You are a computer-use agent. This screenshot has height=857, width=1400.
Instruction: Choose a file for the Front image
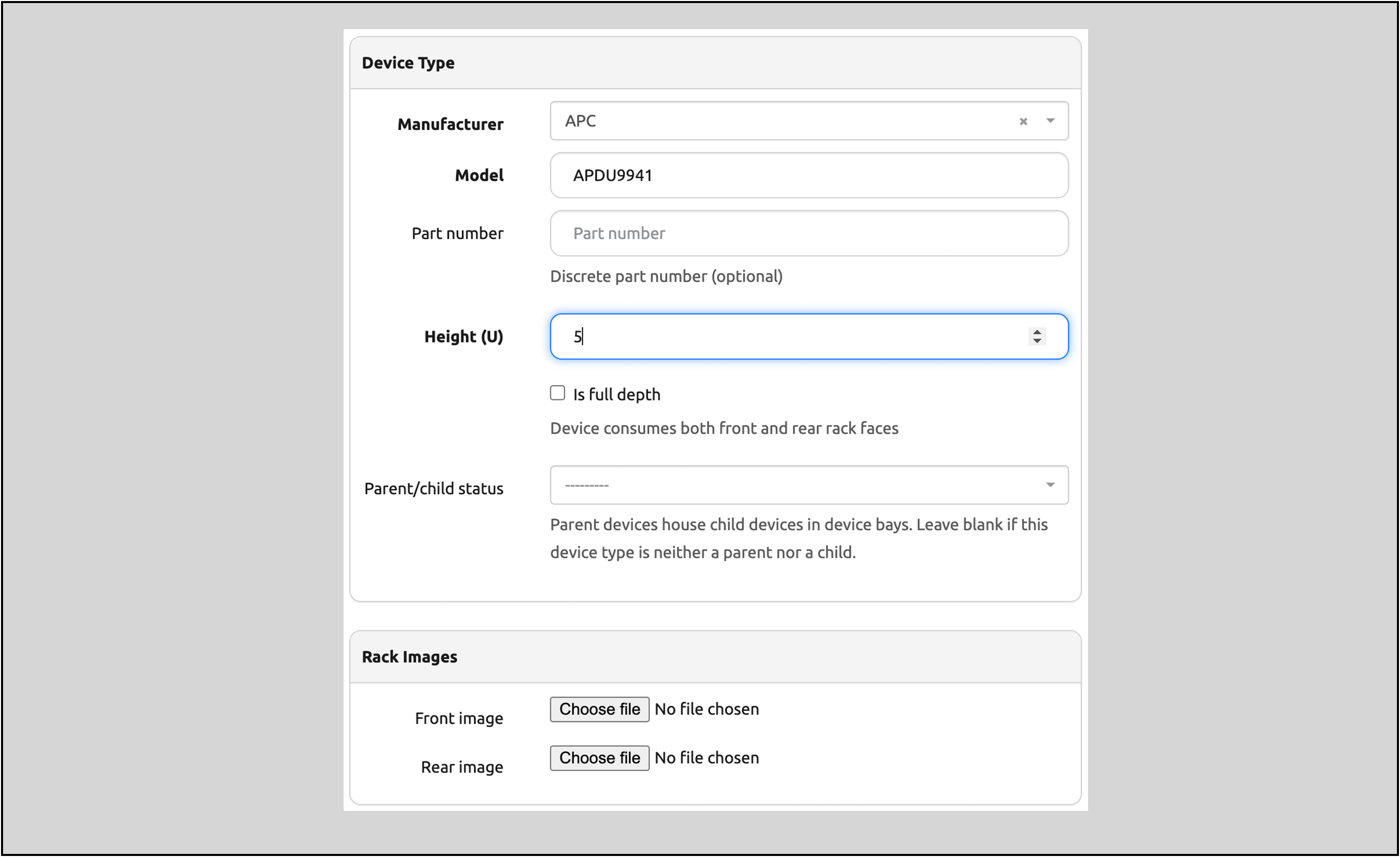pos(599,709)
